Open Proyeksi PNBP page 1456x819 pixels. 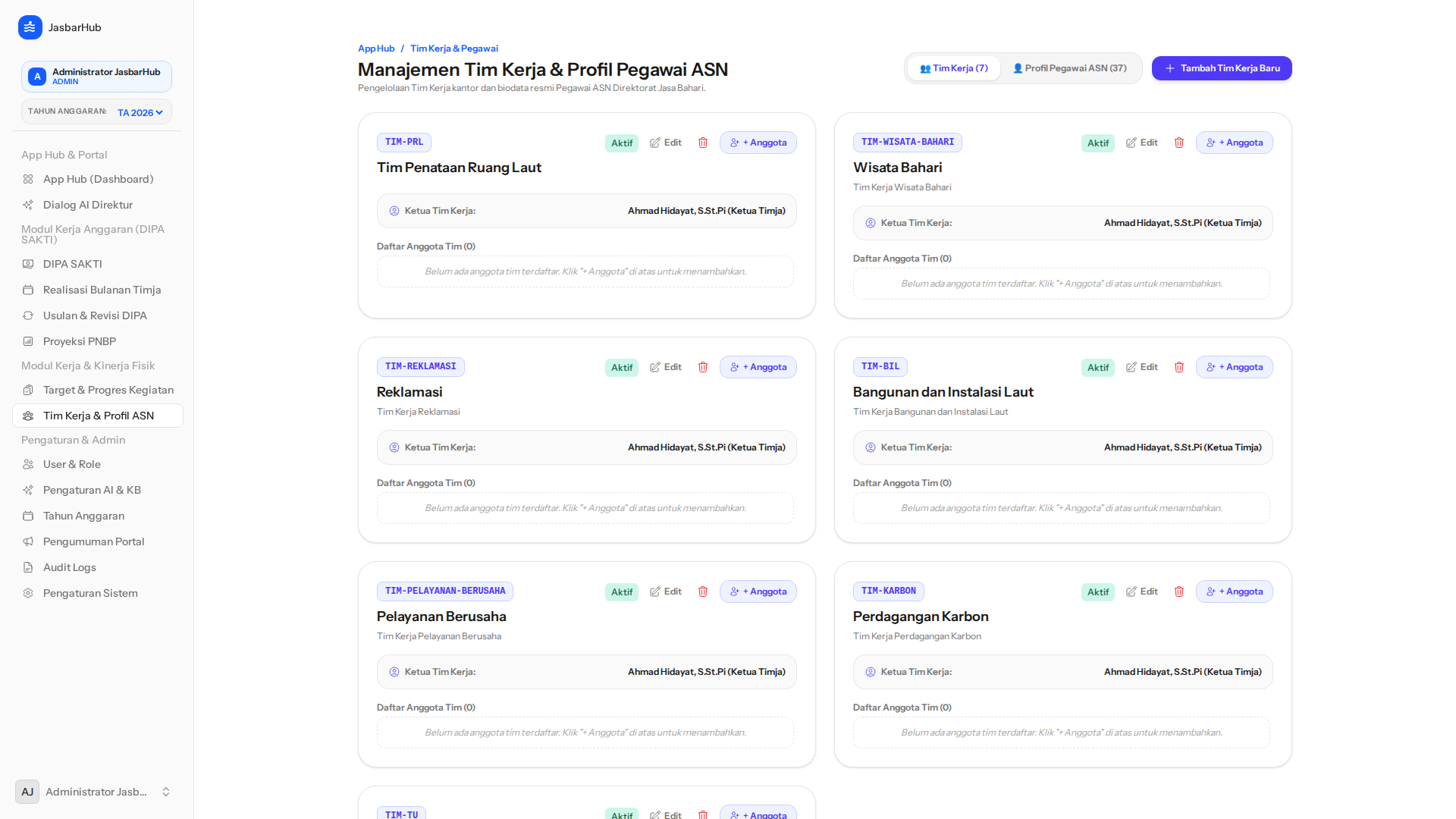click(x=98, y=341)
